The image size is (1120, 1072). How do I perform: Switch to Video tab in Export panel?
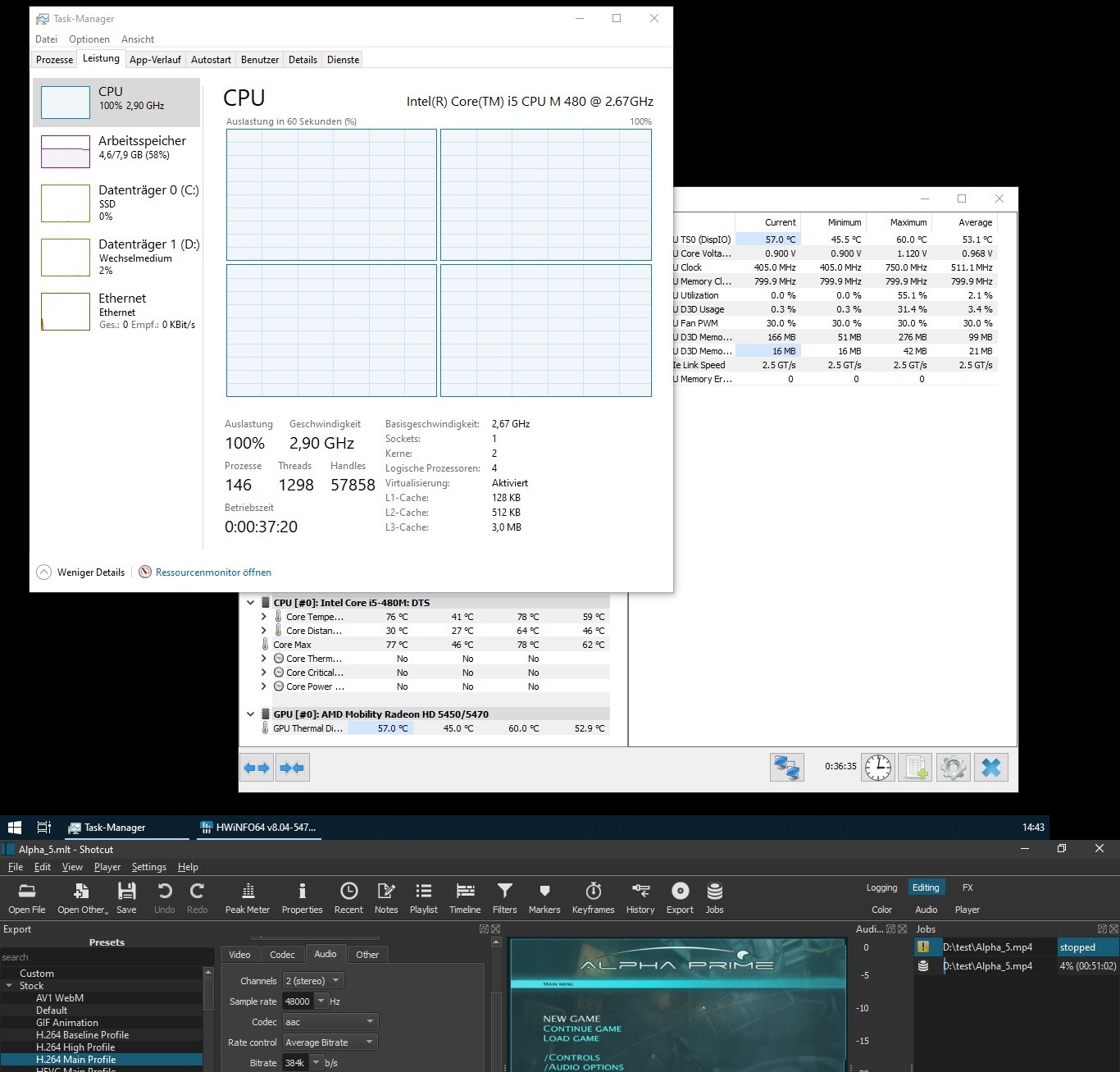(239, 955)
